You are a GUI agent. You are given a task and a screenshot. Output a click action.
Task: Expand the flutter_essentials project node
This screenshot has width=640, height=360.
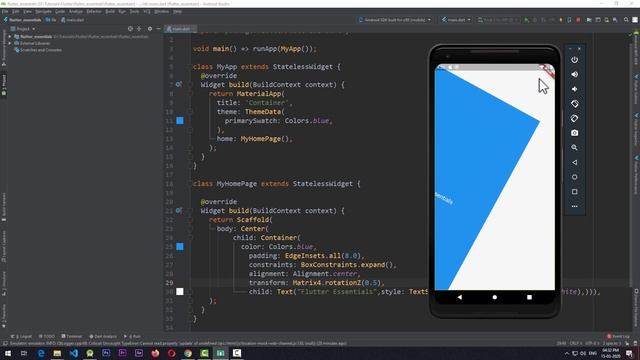[10, 37]
